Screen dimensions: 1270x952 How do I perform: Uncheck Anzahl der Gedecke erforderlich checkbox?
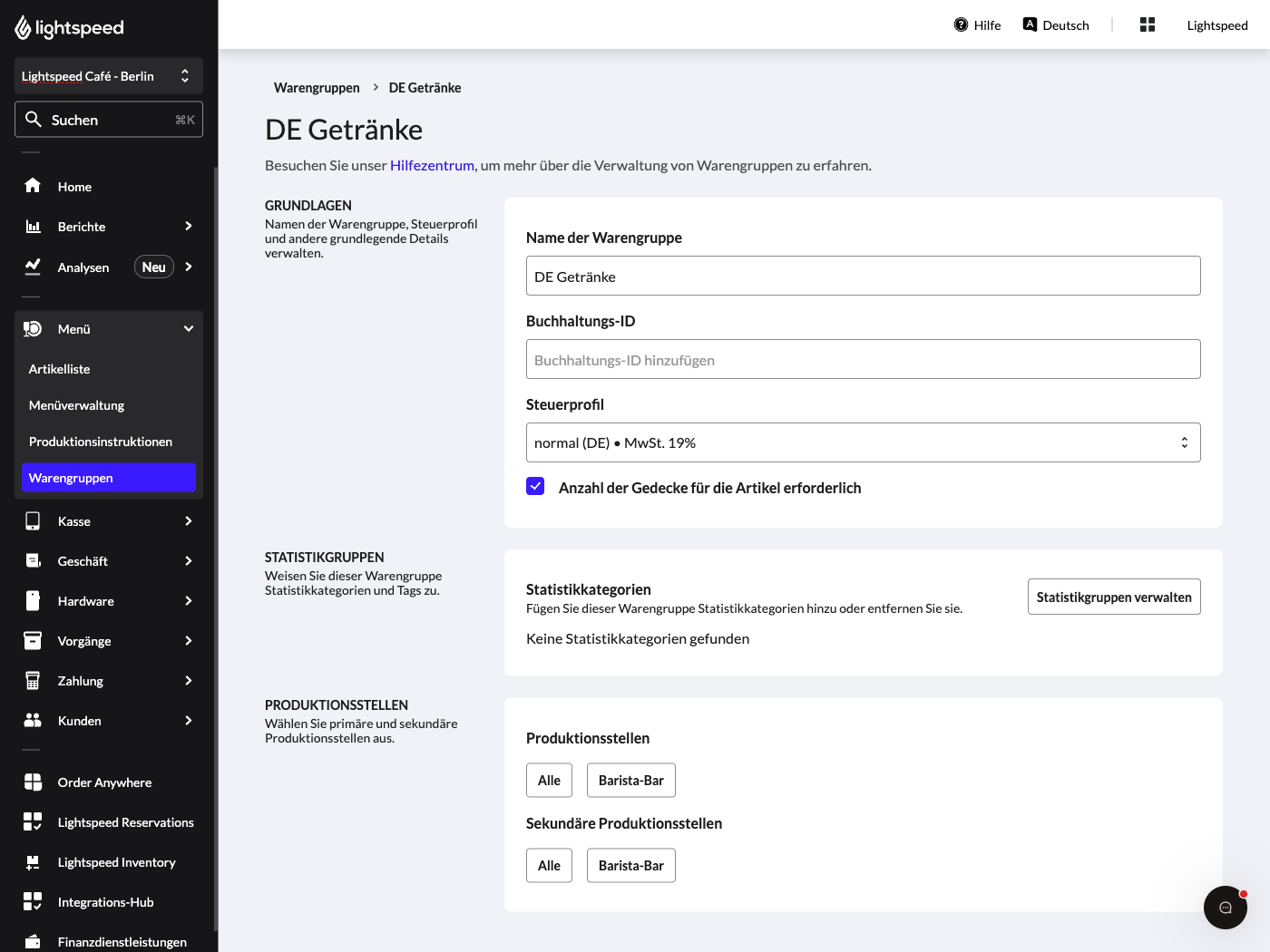(x=535, y=486)
